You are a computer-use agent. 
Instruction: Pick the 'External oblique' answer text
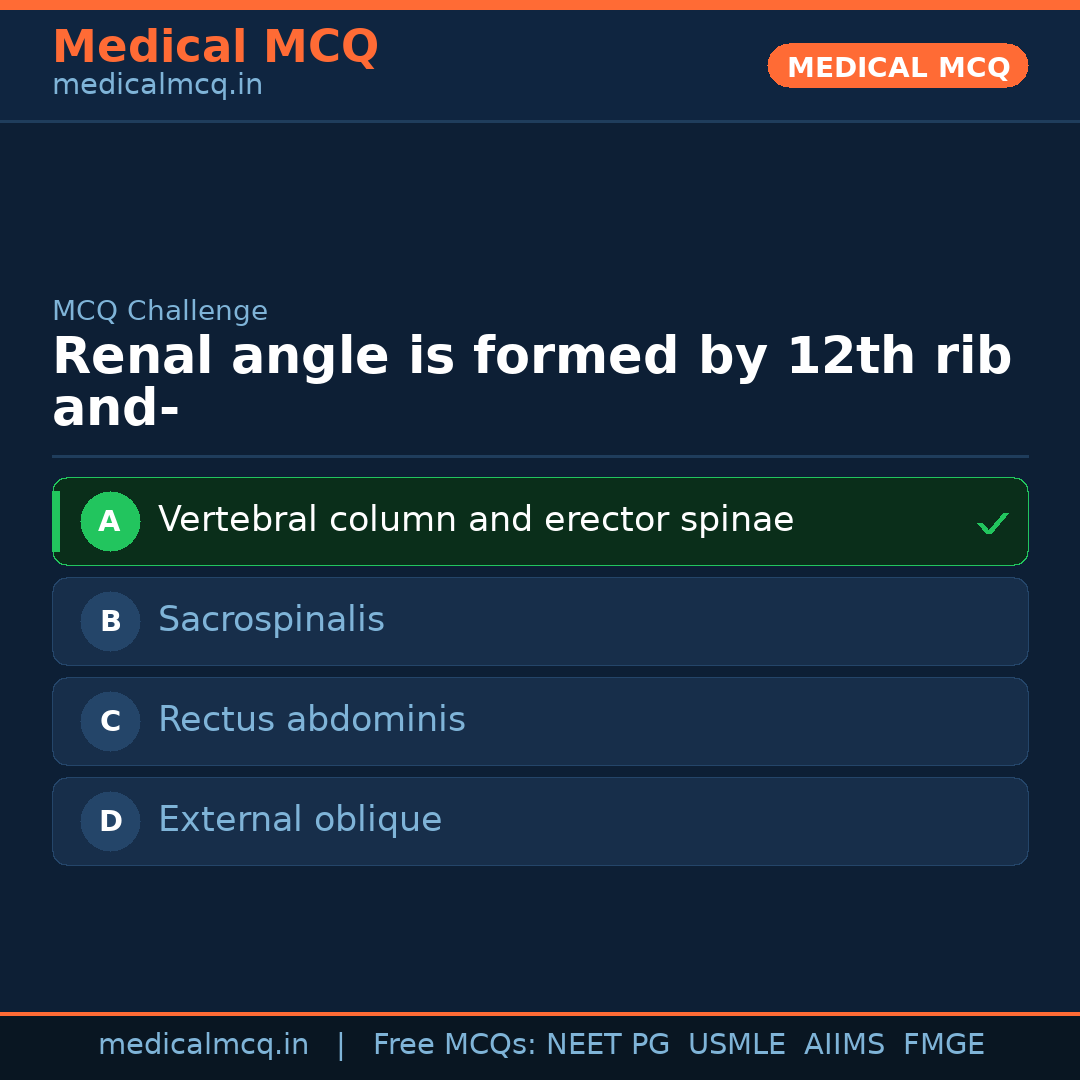(x=299, y=820)
